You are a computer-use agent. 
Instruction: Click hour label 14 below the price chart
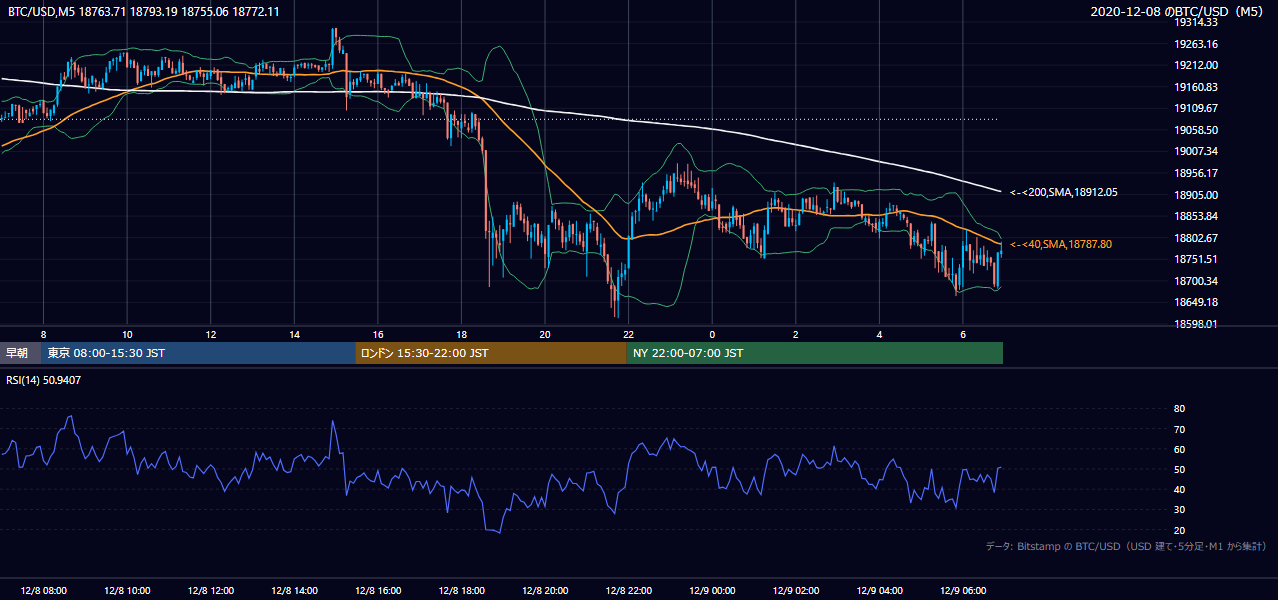294,334
